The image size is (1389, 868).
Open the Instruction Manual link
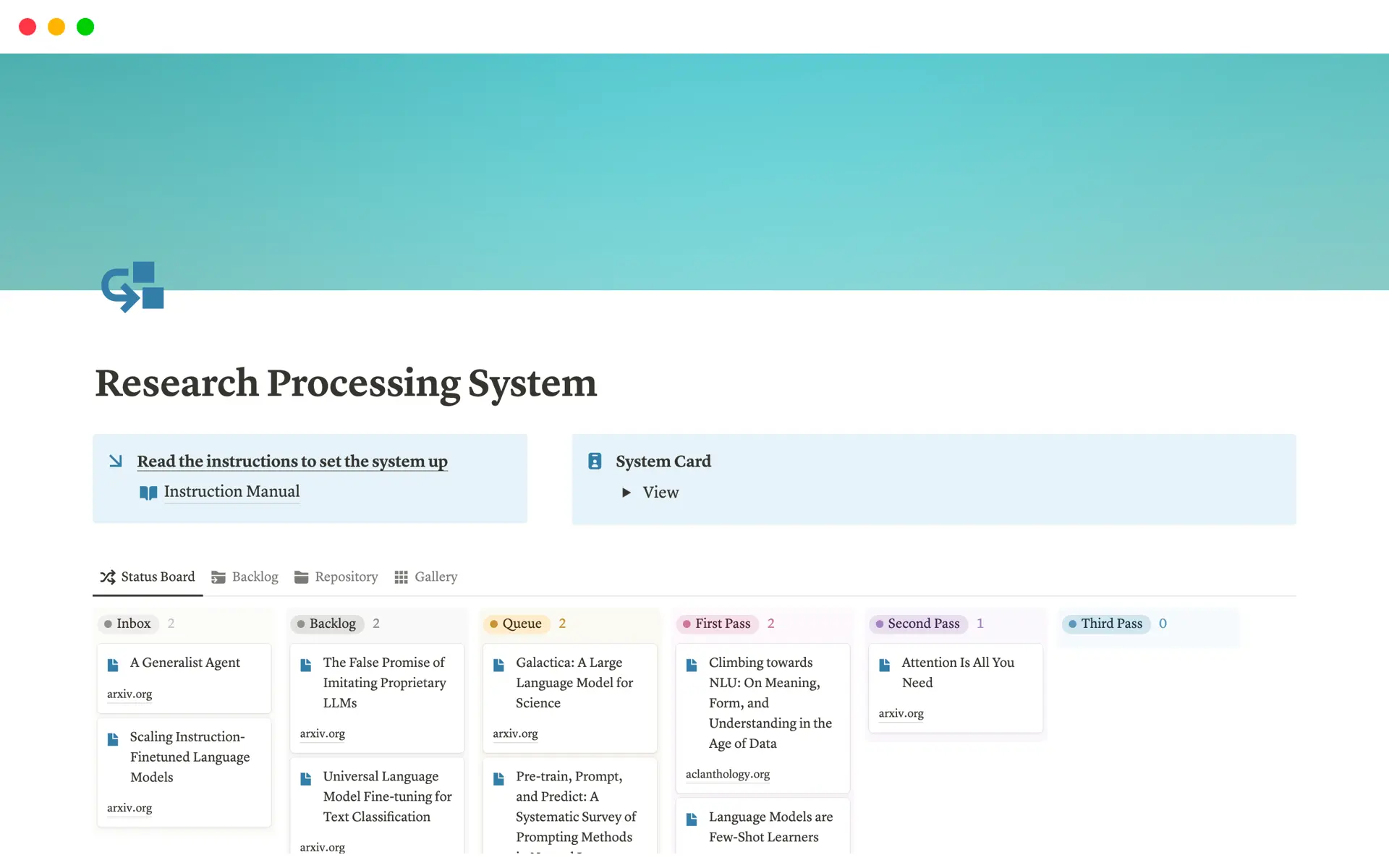pos(231,492)
